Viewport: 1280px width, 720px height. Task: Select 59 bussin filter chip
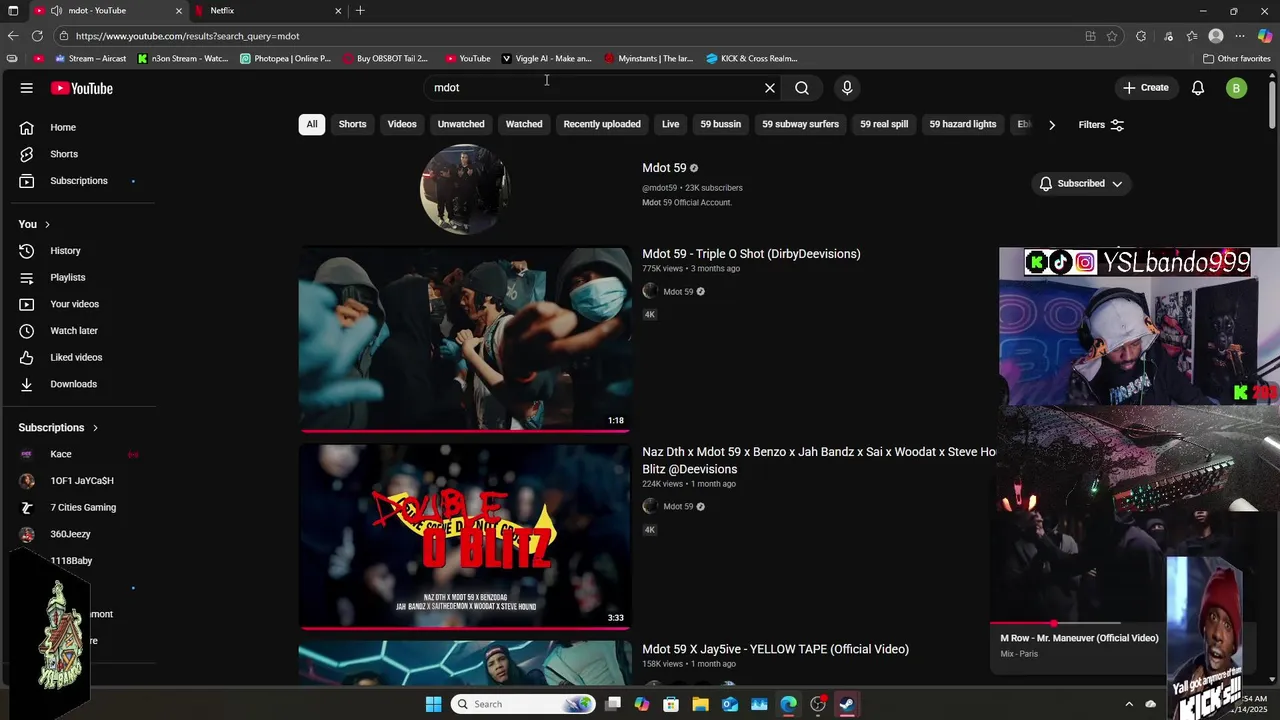(721, 124)
